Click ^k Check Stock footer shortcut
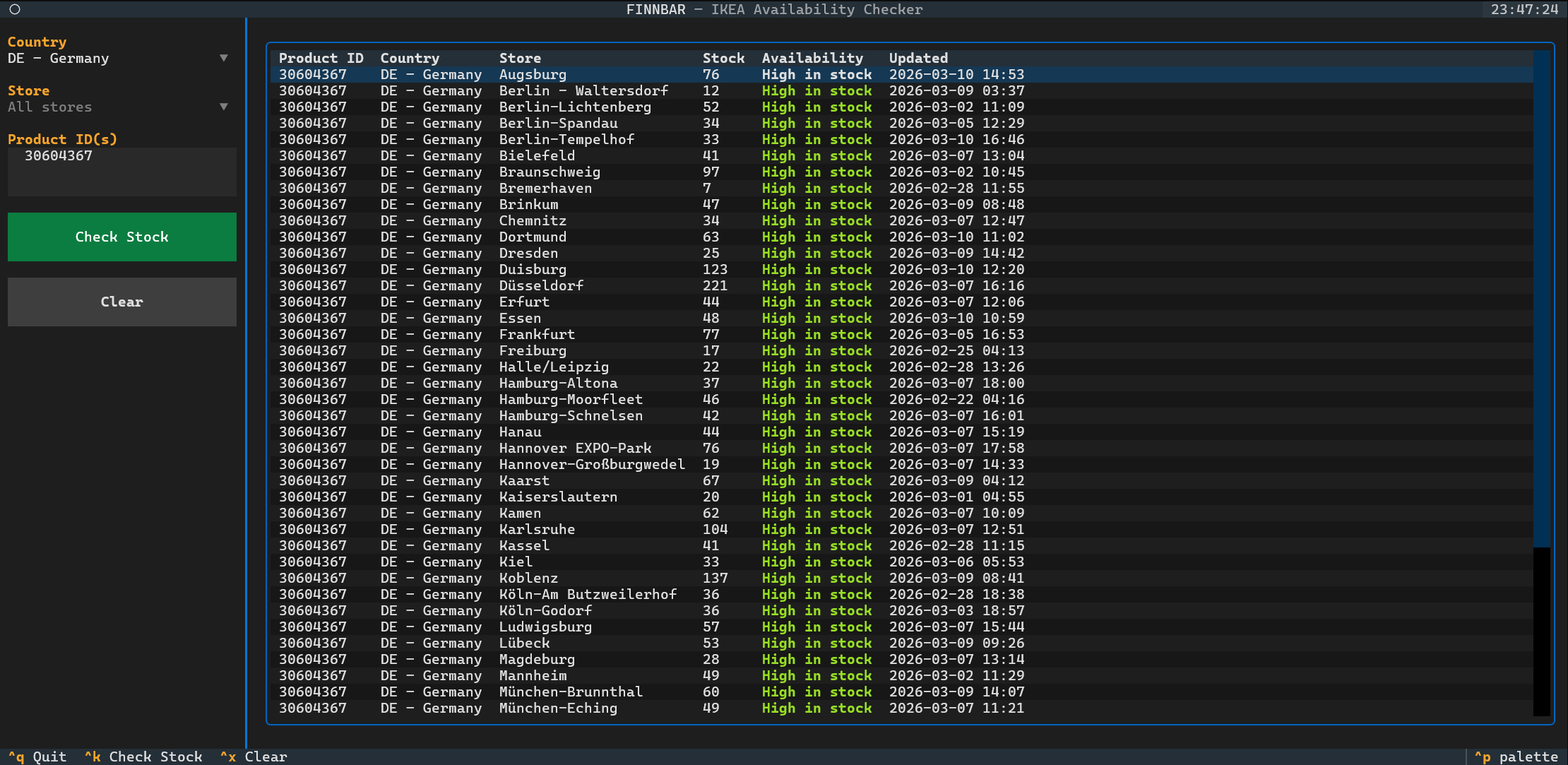 143,757
